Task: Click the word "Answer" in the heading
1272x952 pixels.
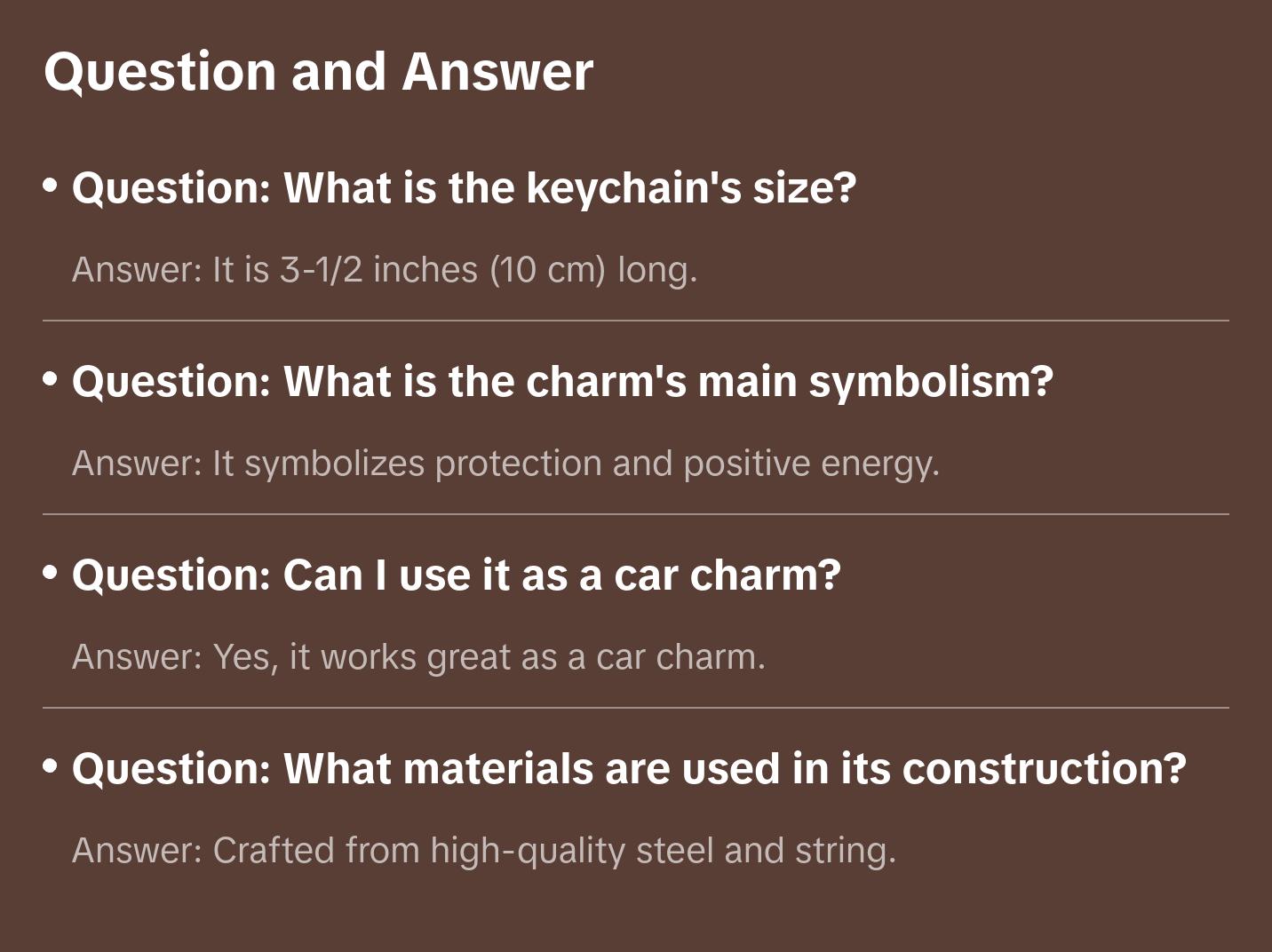Action: (497, 71)
